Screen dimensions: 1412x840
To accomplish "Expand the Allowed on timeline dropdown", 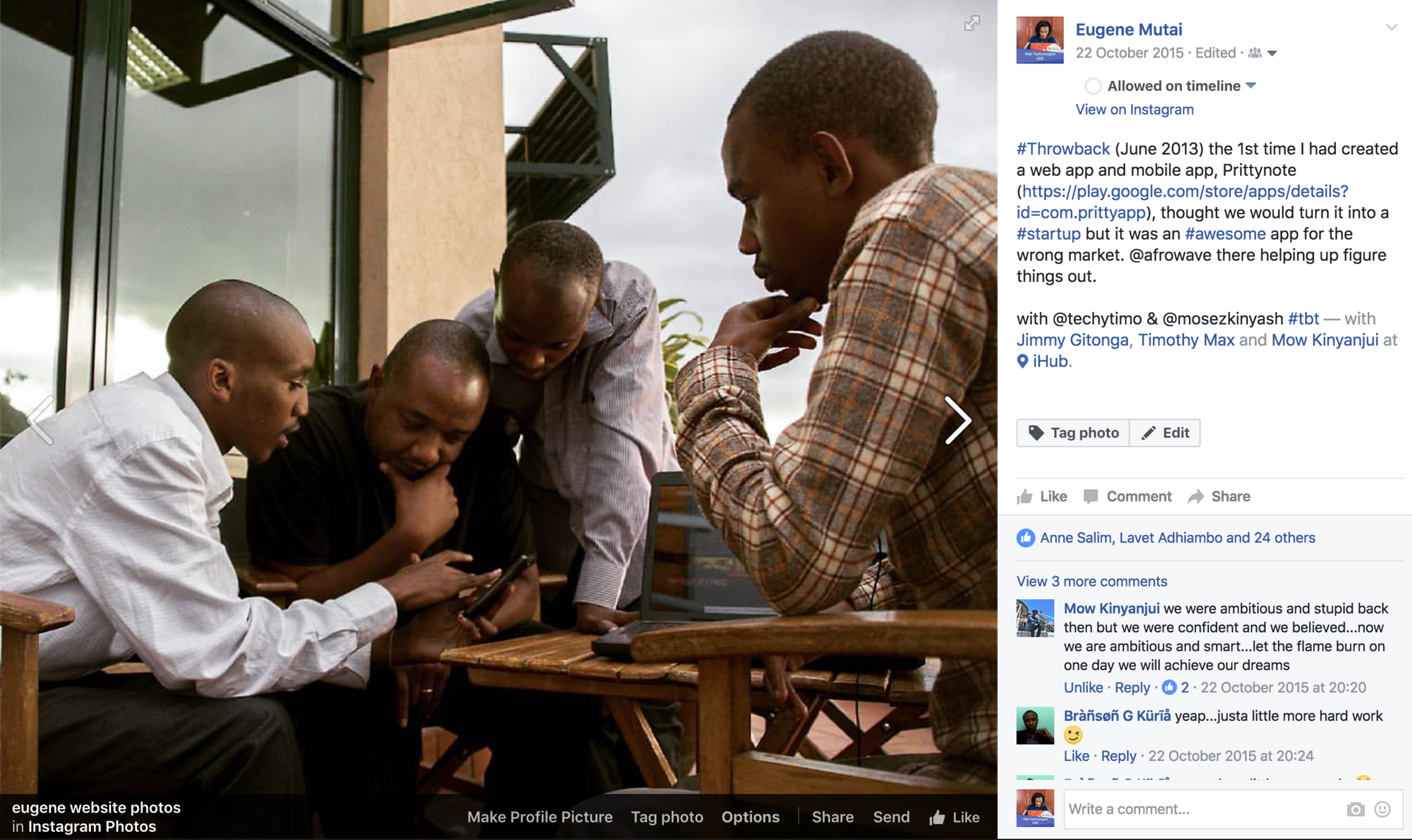I will pyautogui.click(x=1251, y=86).
